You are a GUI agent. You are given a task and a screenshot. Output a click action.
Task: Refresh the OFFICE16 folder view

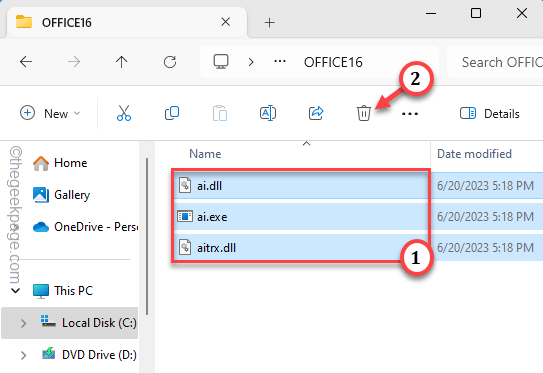coord(170,62)
